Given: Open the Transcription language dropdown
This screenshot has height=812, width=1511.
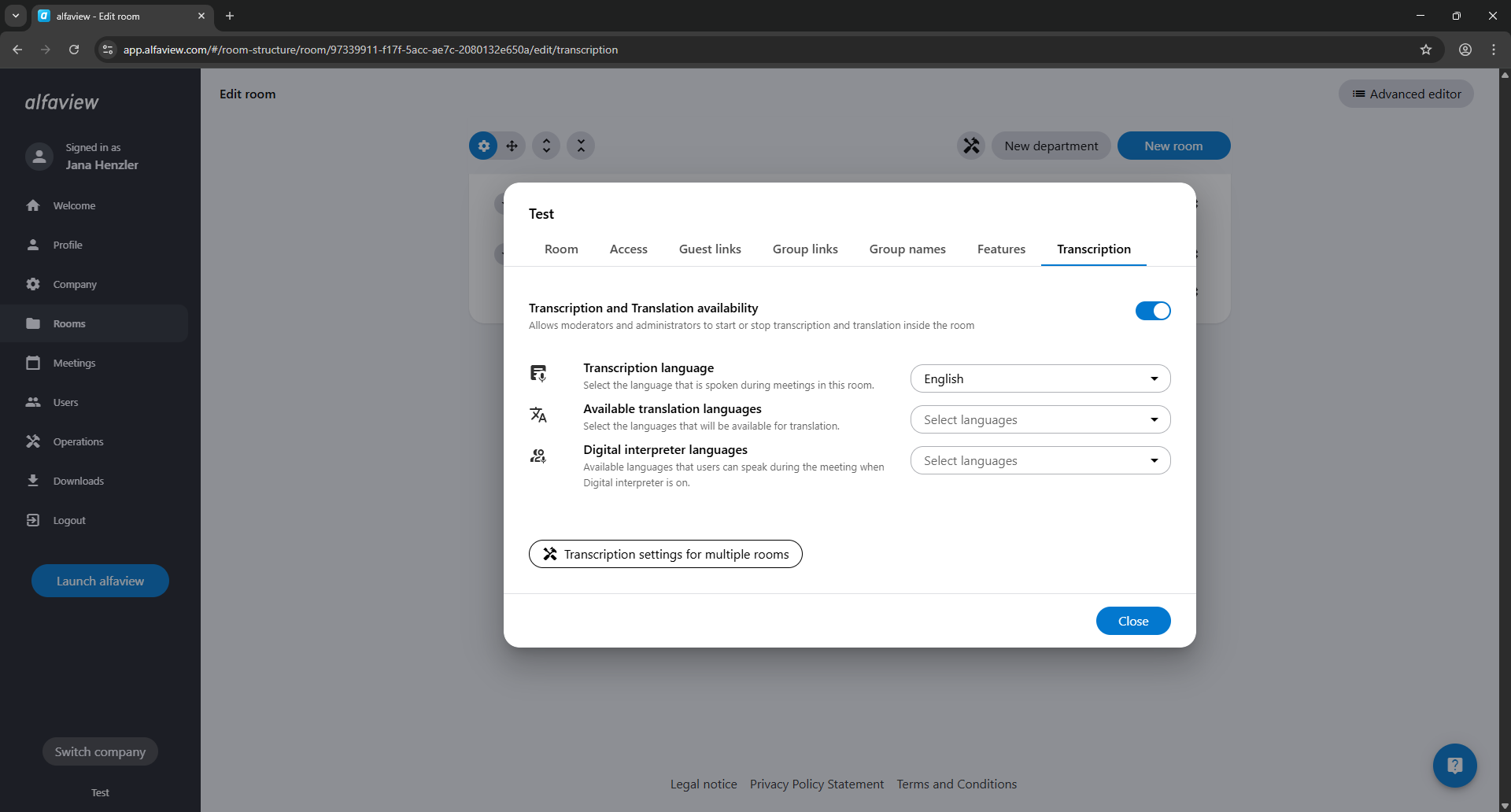Looking at the screenshot, I should point(1040,378).
